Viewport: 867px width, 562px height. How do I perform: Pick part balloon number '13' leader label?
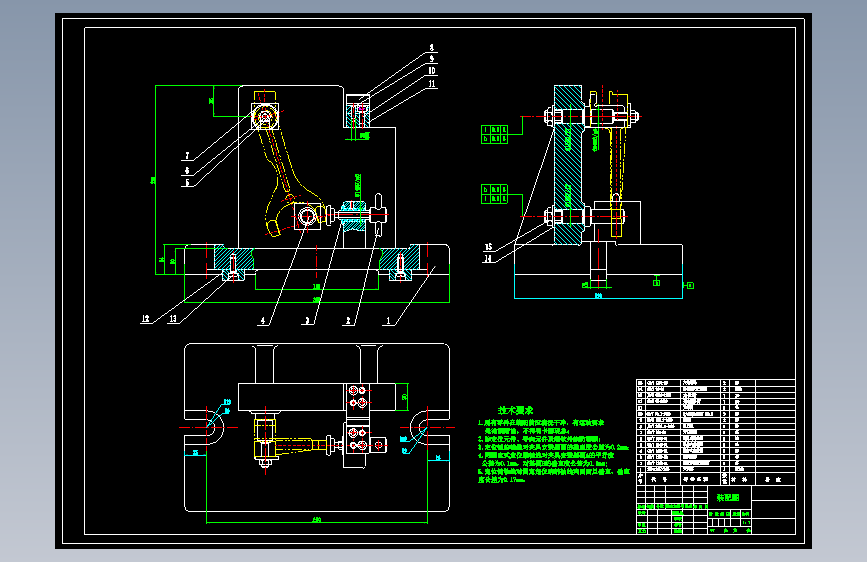(173, 319)
